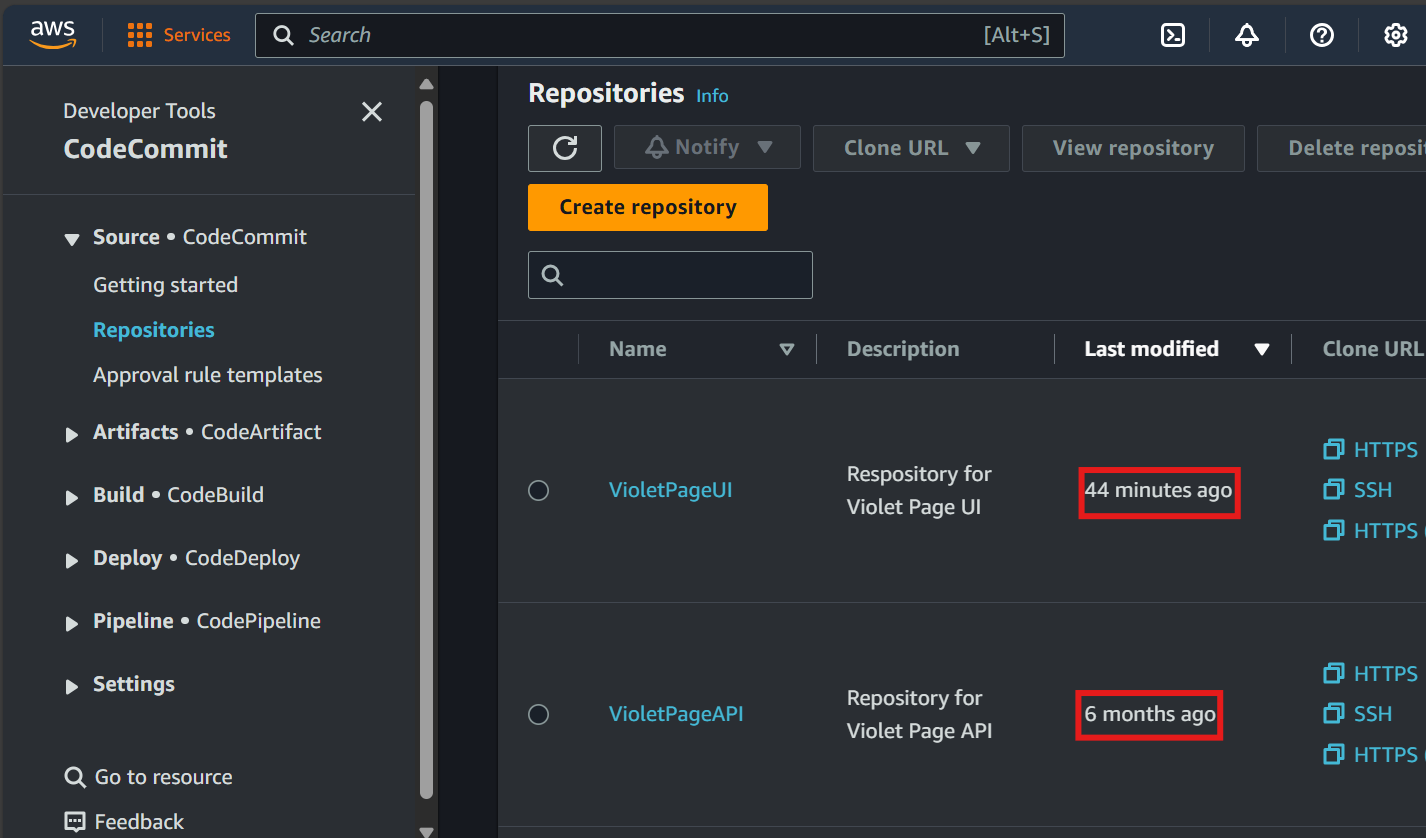Select the VioletPageUI repository radio button
Viewport: 1426px width, 838px height.
[x=539, y=491]
